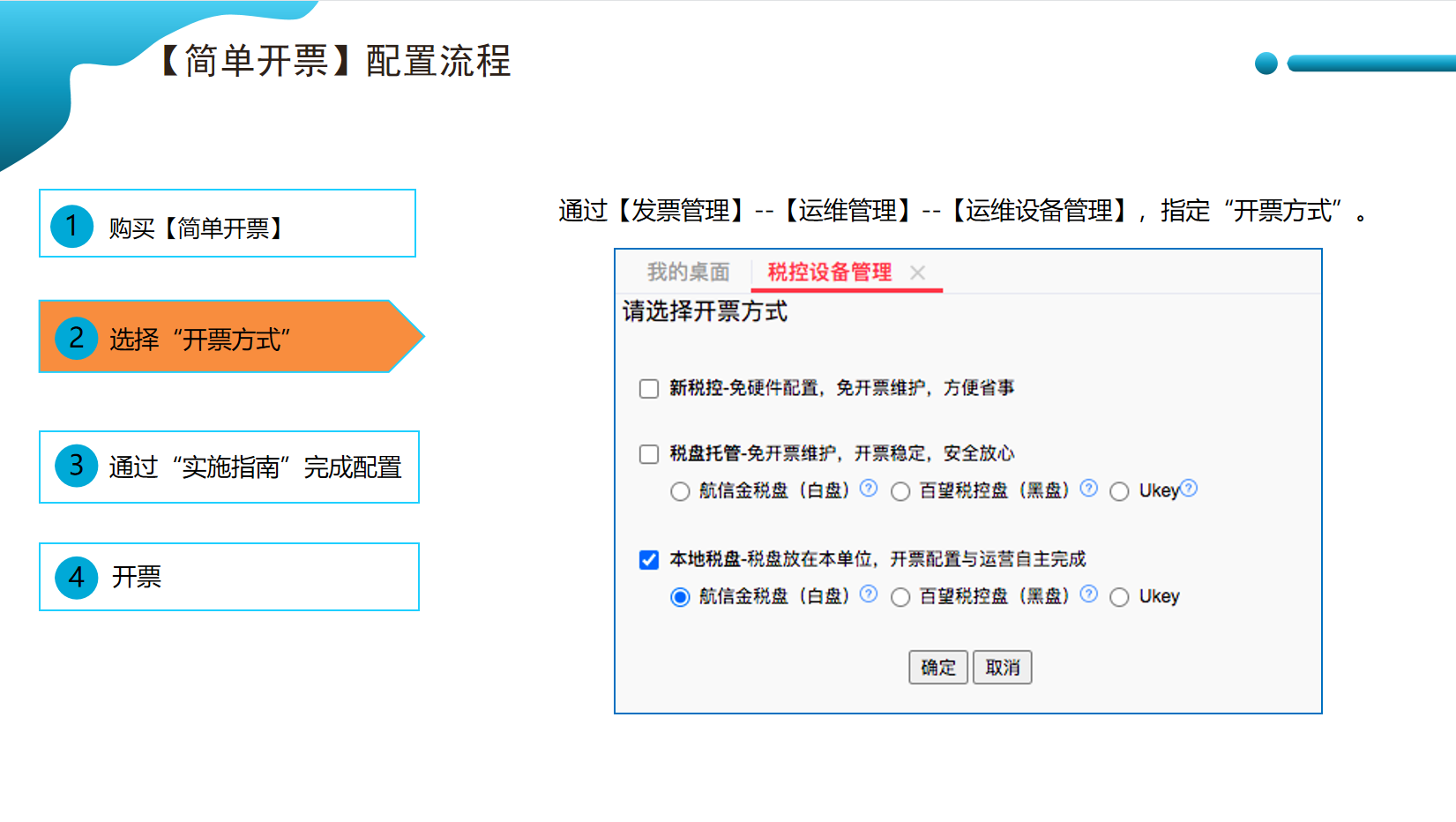Screen dimensions: 1456x822
Task: Open step 3 通过实施指南完成配置
Action: [229, 467]
